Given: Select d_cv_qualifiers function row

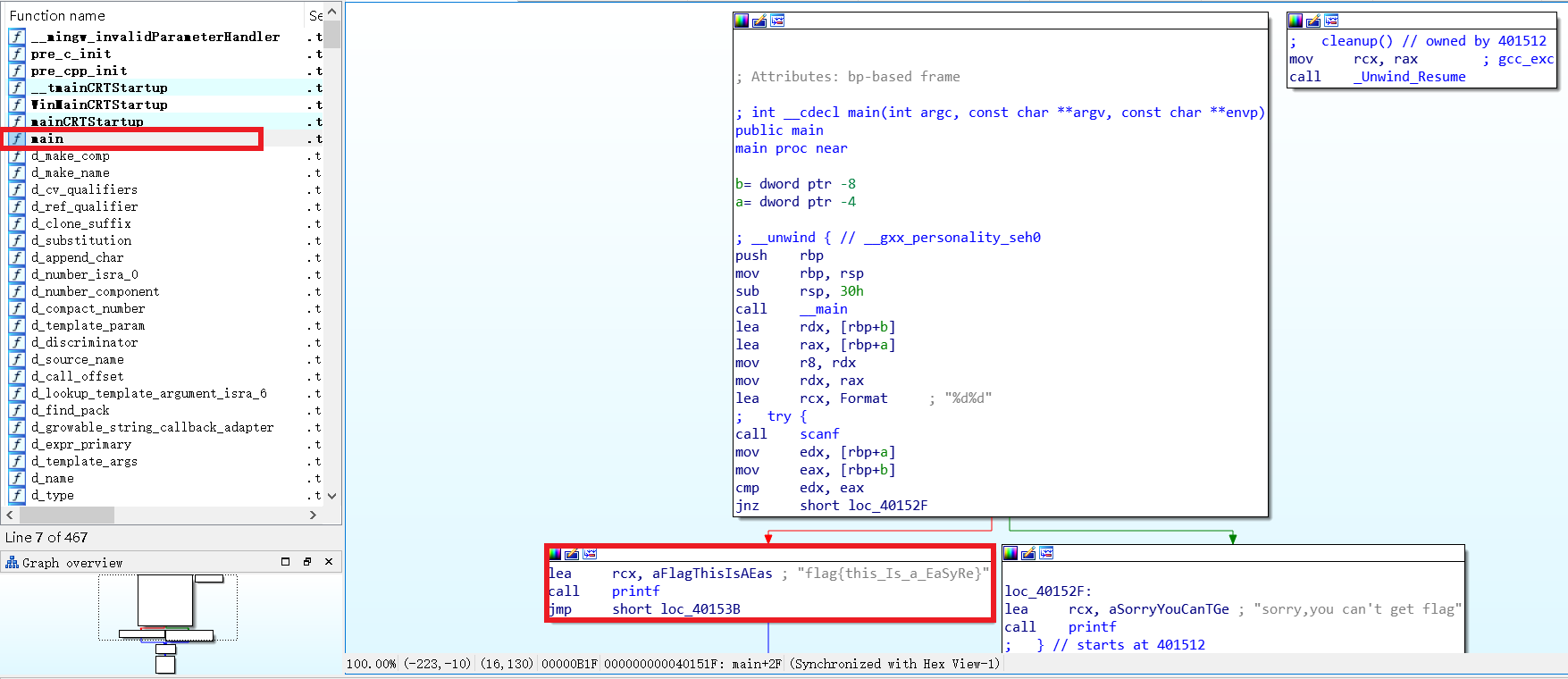Looking at the screenshot, I should (x=165, y=189).
